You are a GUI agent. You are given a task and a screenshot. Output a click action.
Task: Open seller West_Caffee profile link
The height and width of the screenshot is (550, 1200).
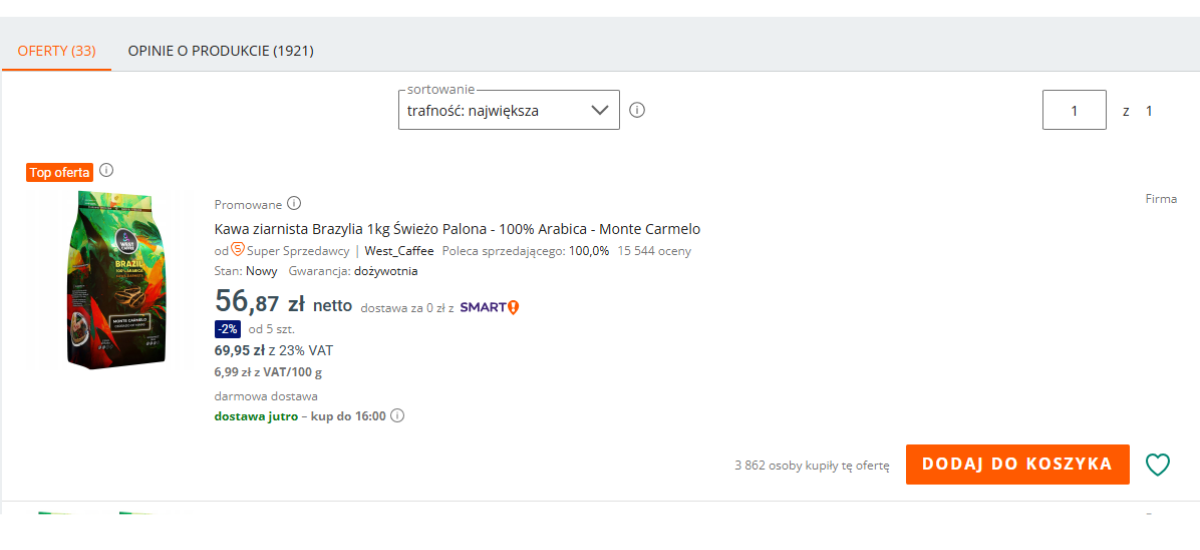[x=399, y=251]
